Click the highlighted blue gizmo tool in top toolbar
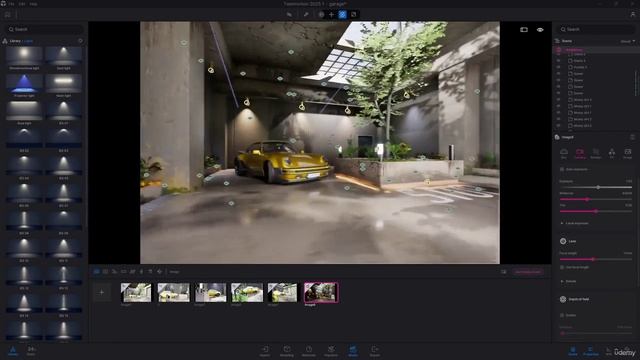640x360 pixels. 342,14
